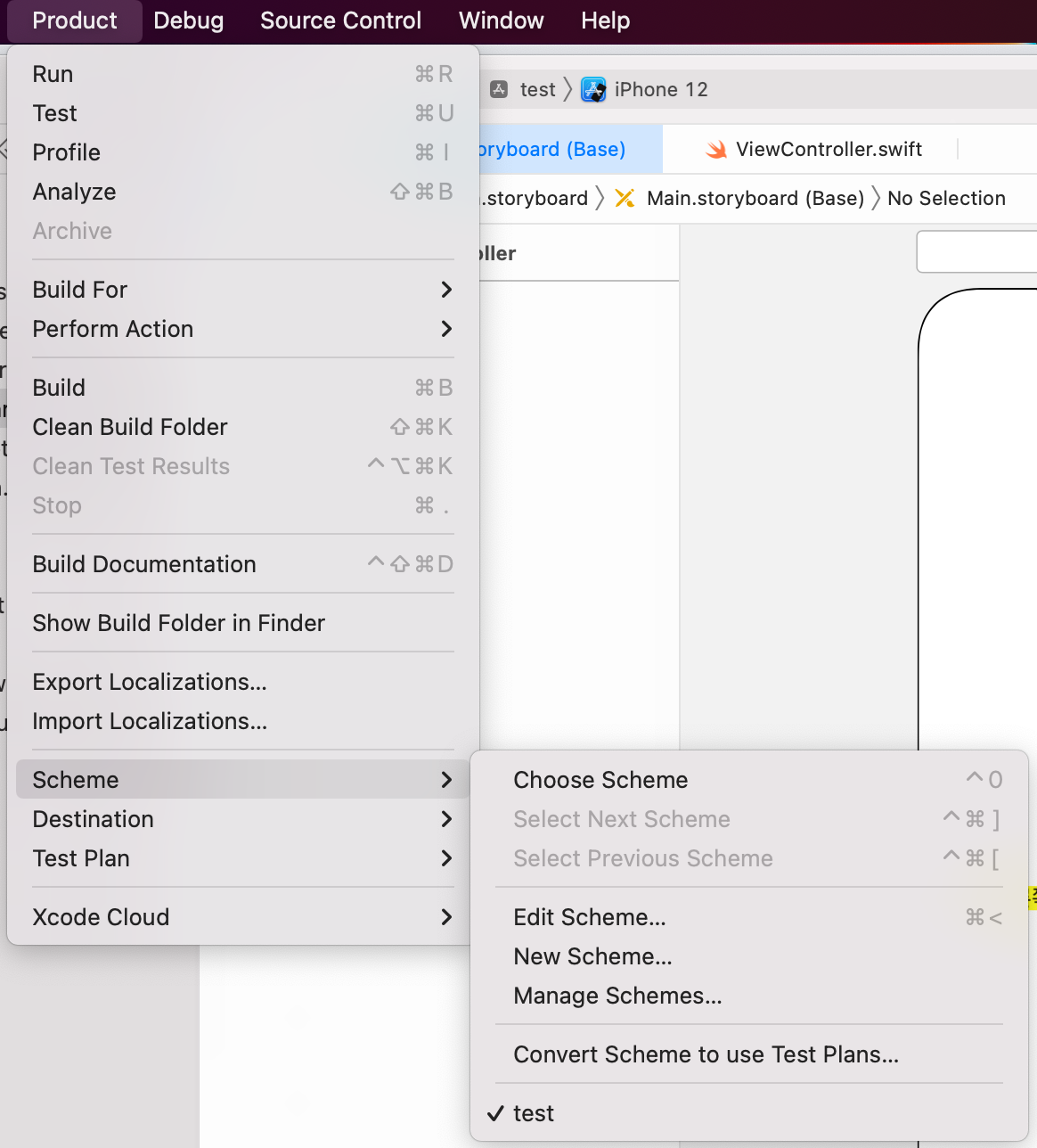This screenshot has width=1037, height=1148.
Task: Select Edit Scheme…
Action: click(x=748, y=917)
